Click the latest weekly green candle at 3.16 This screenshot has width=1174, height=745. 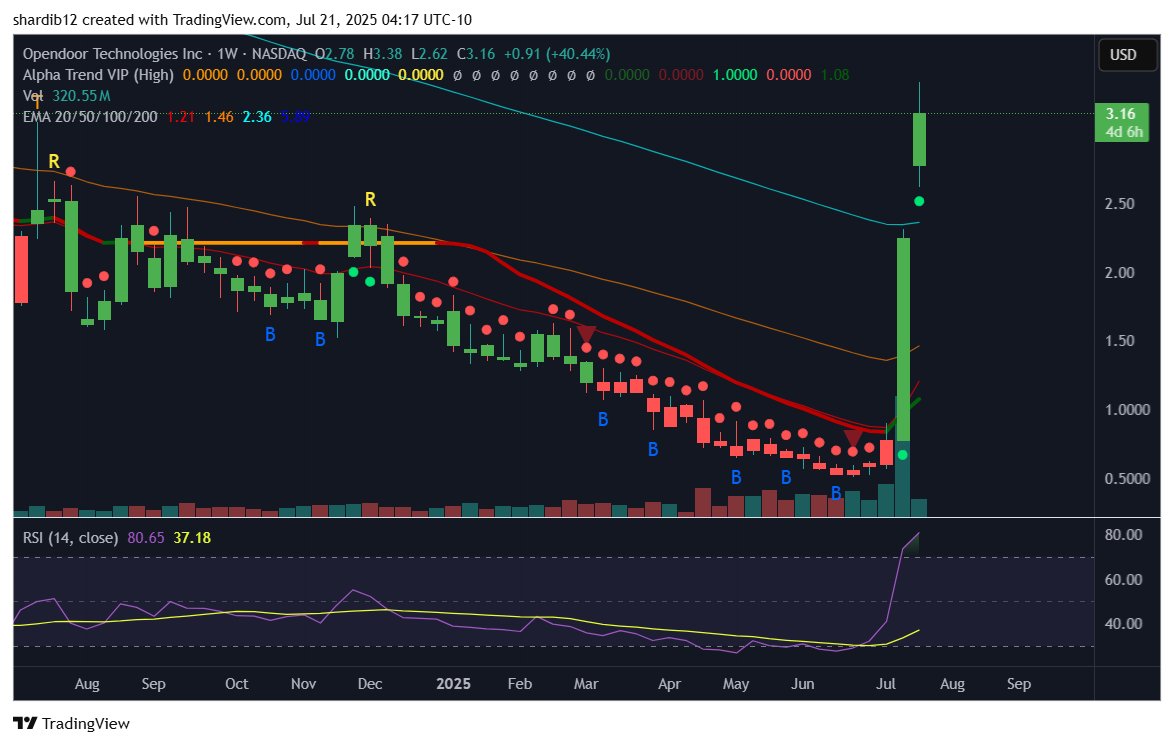(x=919, y=139)
